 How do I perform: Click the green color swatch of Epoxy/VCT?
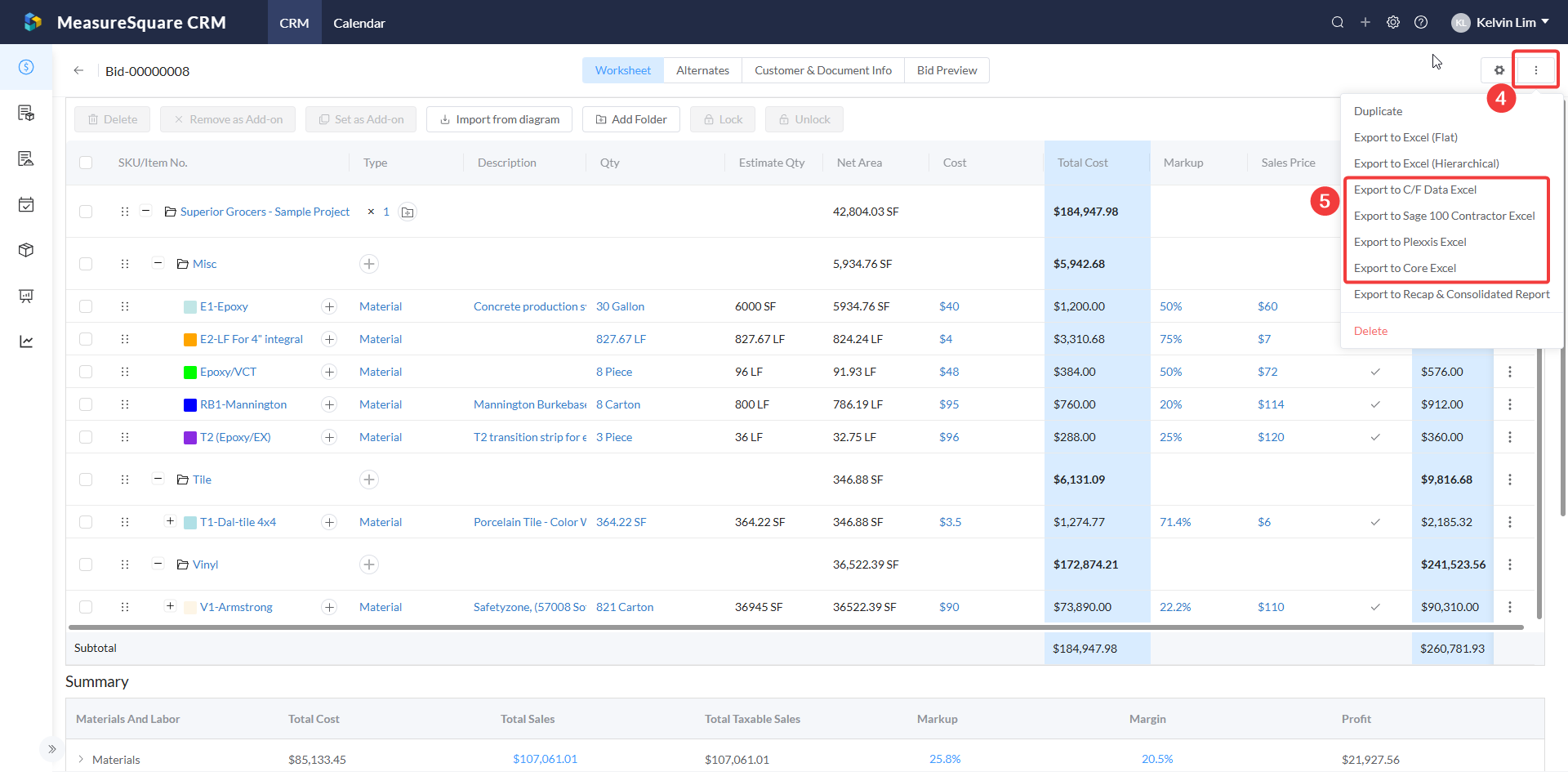click(190, 372)
